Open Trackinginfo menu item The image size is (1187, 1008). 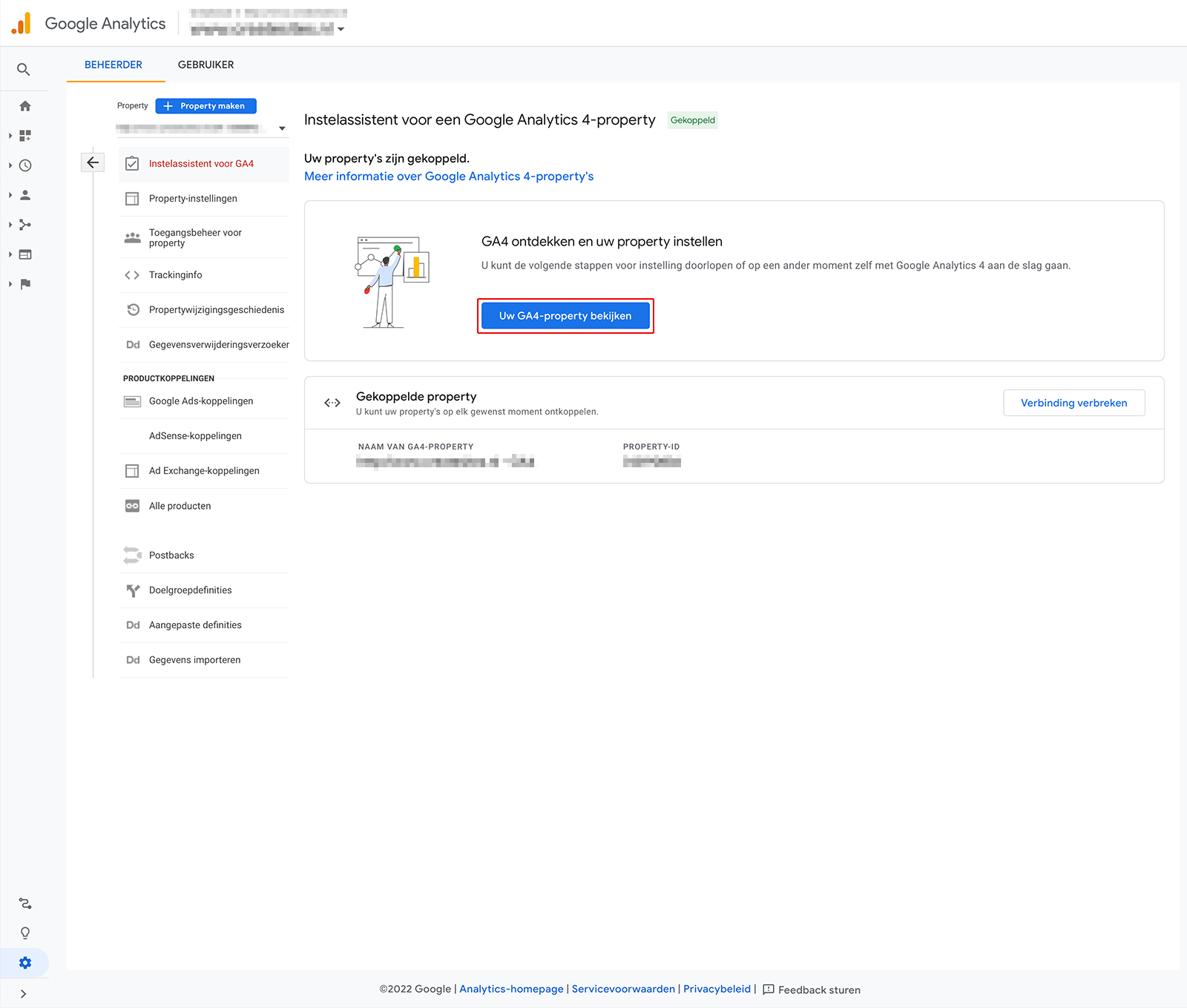(x=204, y=275)
